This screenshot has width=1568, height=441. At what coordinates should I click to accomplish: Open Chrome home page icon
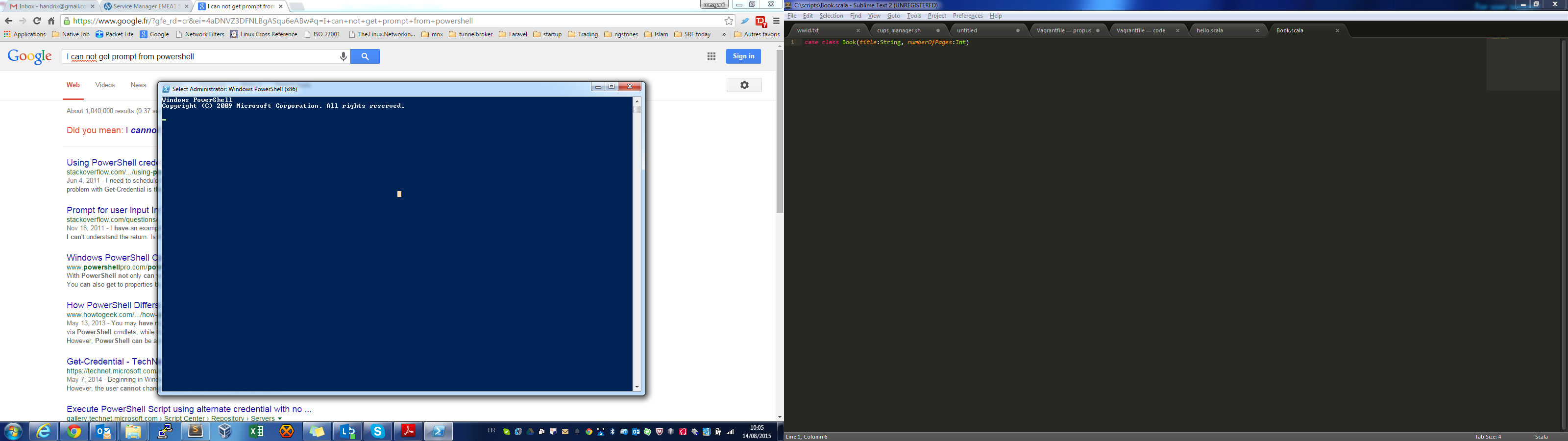(x=51, y=21)
